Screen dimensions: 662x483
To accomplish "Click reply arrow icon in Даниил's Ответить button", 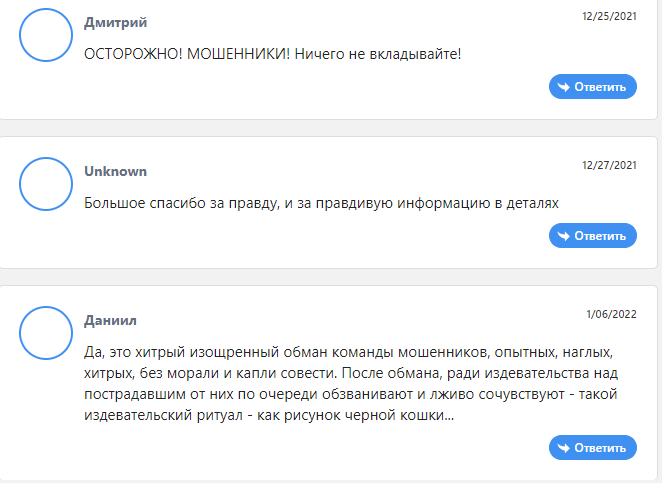I will coord(564,448).
